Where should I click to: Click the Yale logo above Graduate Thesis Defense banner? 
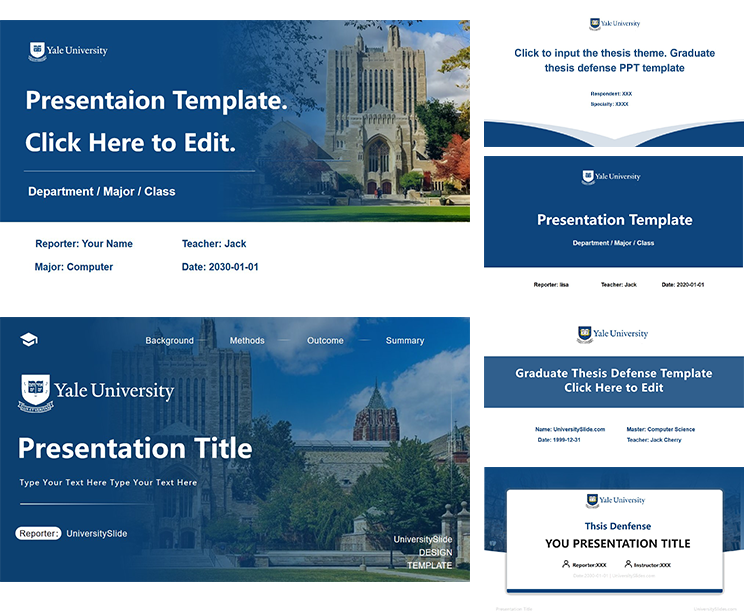coord(585,334)
